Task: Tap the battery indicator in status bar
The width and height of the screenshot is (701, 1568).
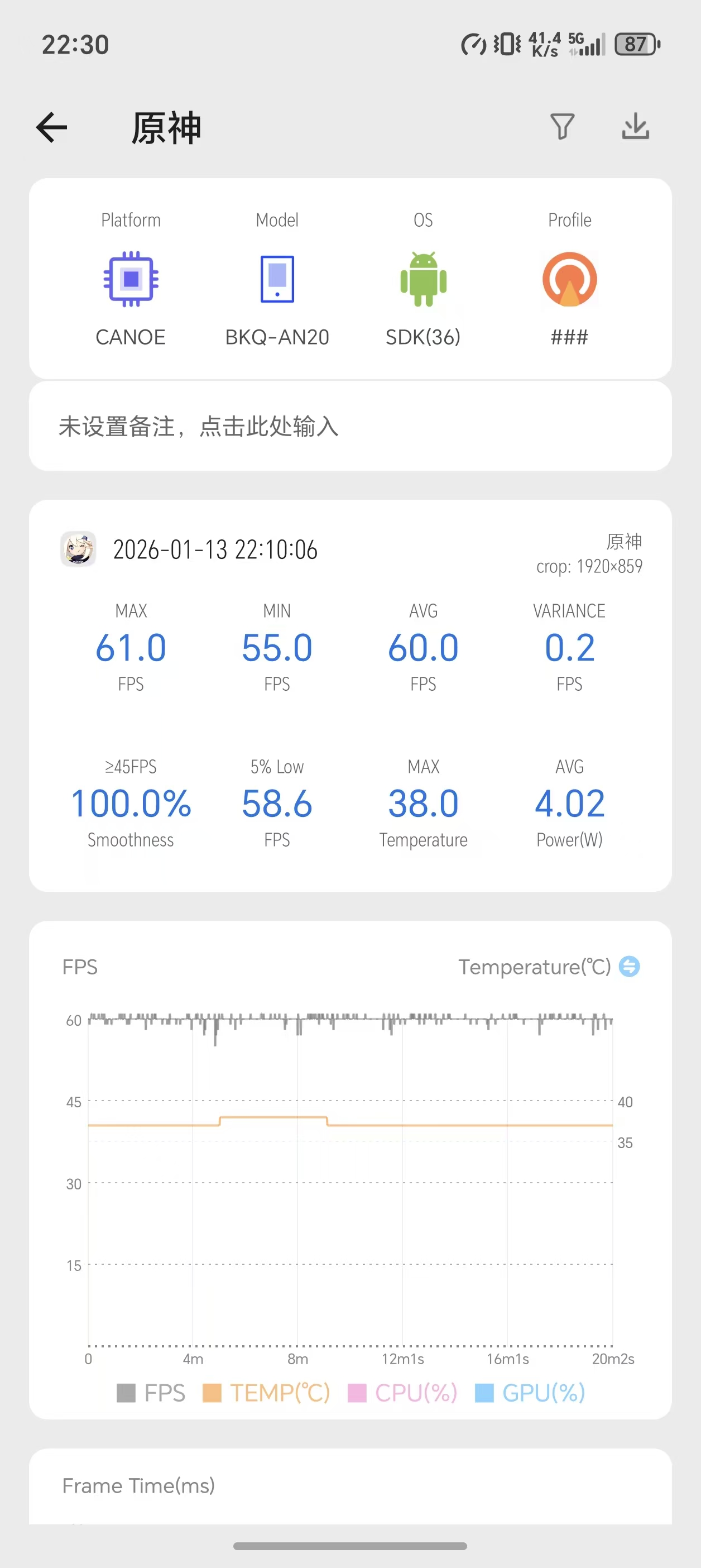Action: pyautogui.click(x=636, y=45)
